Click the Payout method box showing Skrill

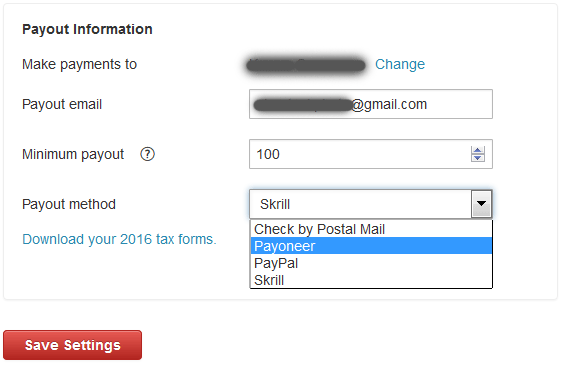pyautogui.click(x=371, y=204)
